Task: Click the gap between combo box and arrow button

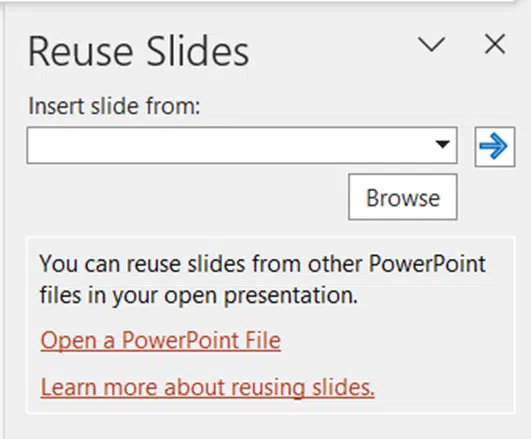Action: pos(466,146)
